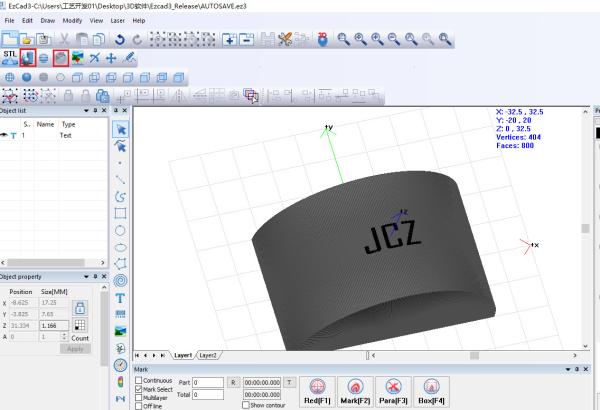
Task: Pin the Object property panel
Action: (95, 276)
